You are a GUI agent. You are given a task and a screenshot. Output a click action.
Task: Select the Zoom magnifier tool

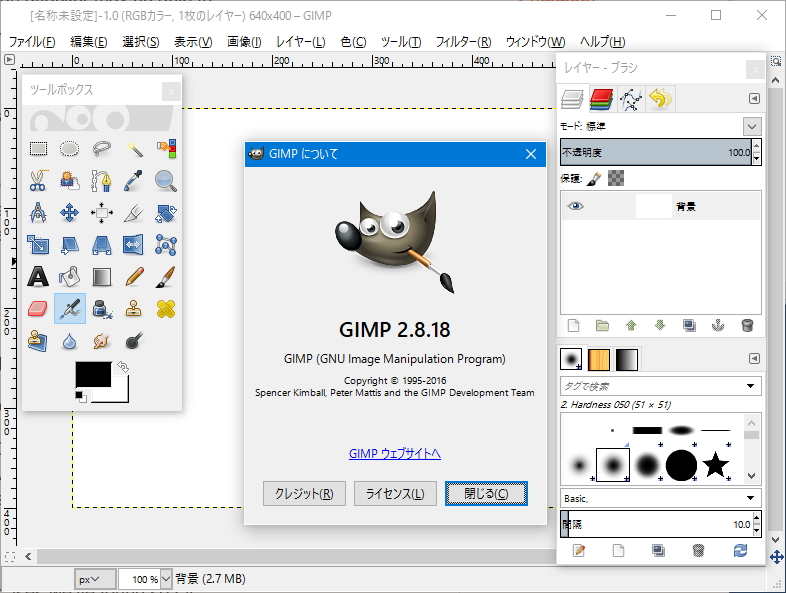(x=166, y=181)
